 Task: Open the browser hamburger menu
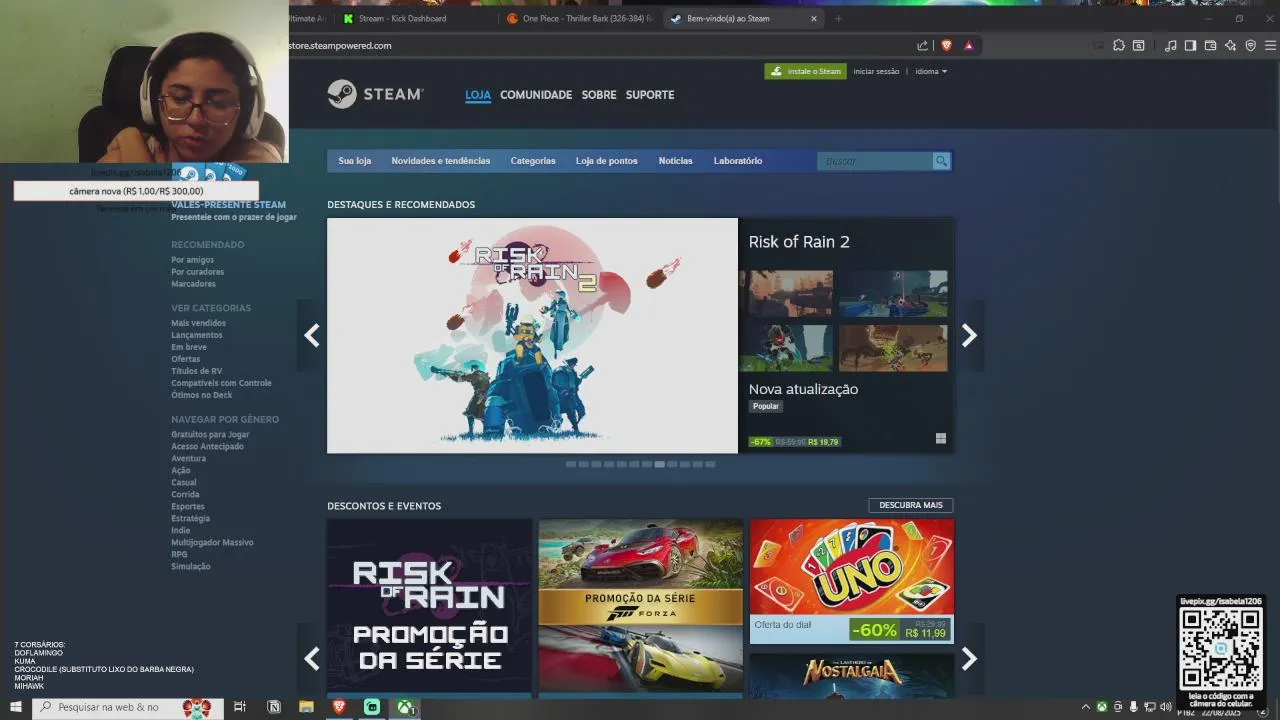(x=1270, y=45)
